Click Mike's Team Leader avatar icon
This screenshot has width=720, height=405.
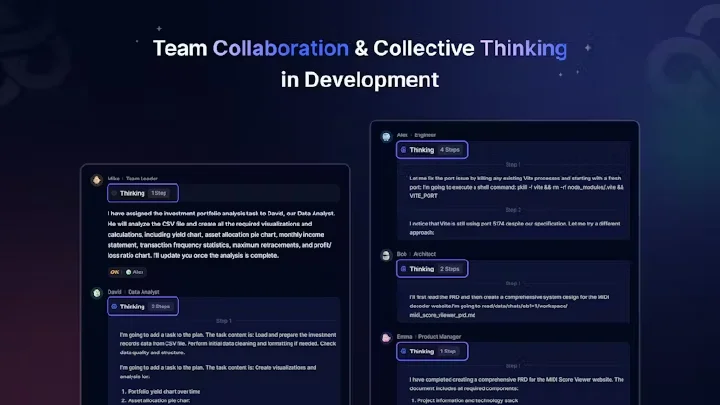pos(96,180)
